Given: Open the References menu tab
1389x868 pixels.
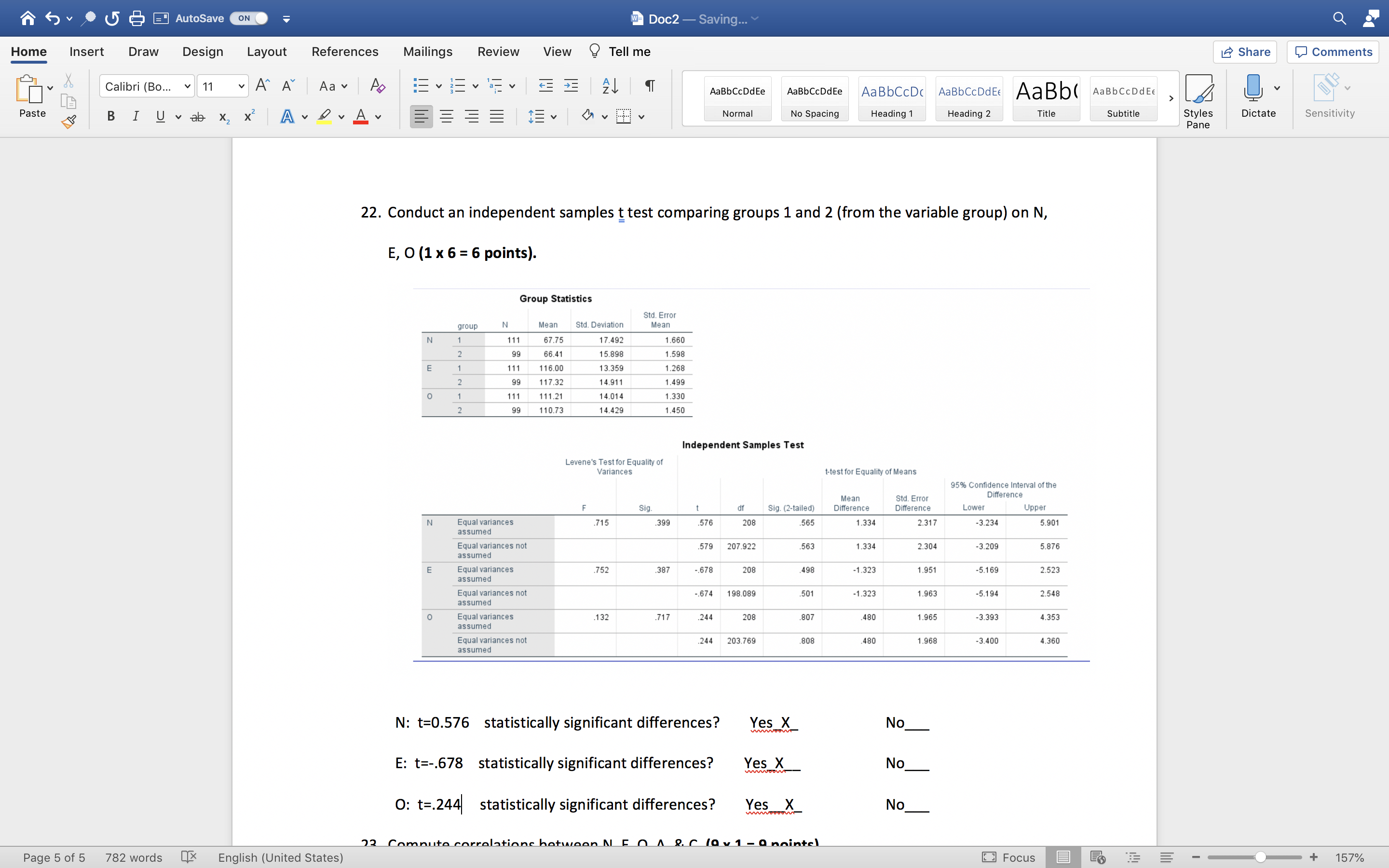Looking at the screenshot, I should pyautogui.click(x=344, y=51).
